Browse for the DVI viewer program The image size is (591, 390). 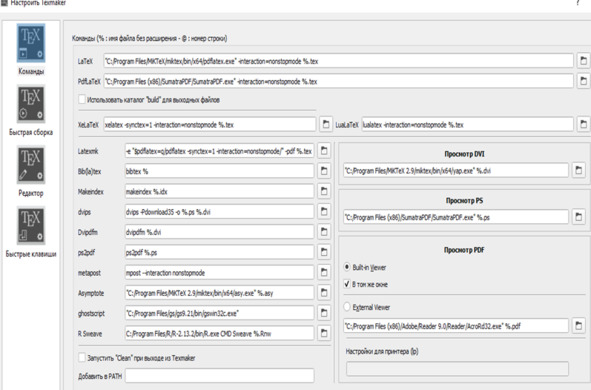579,170
